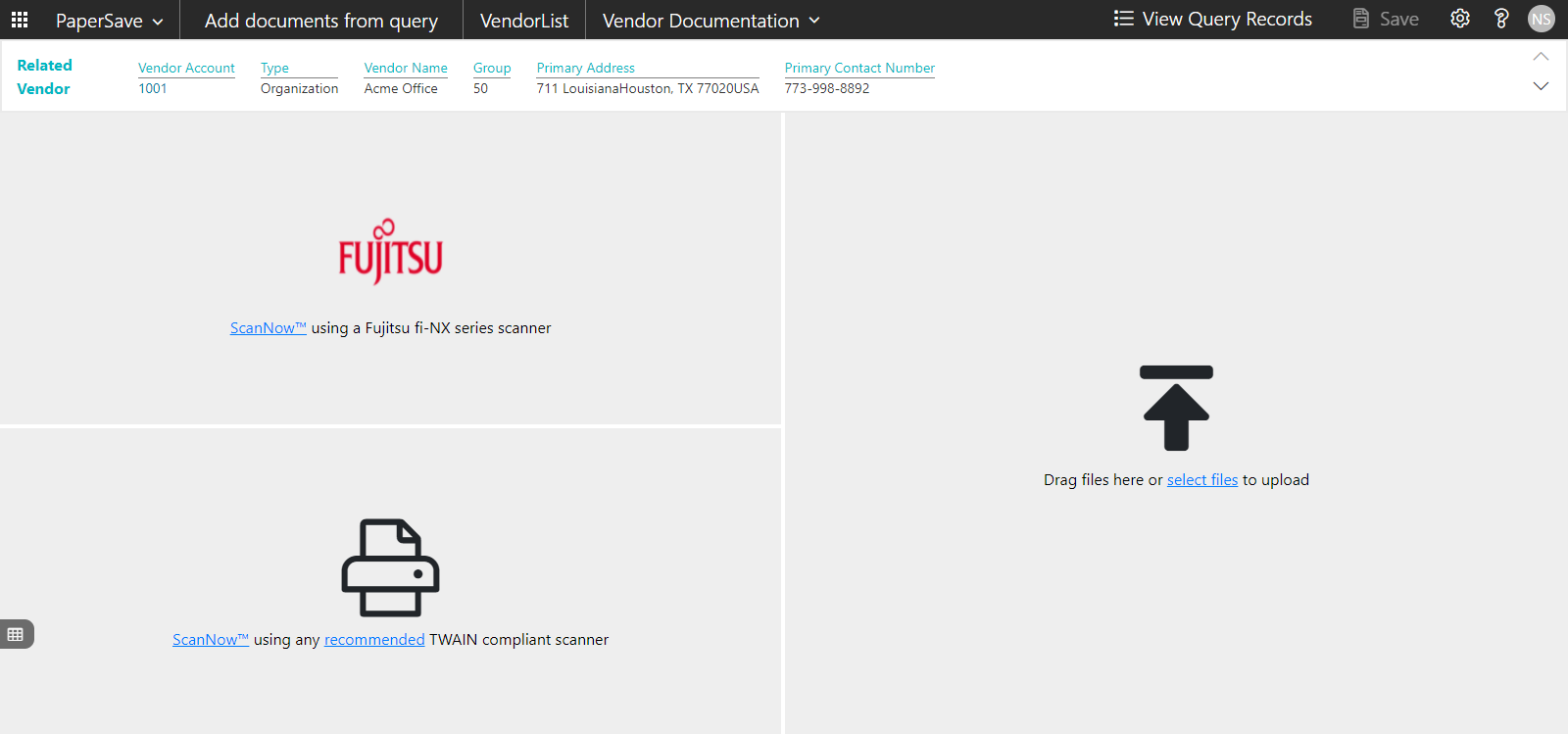
Task: Click the upload arrow icon
Action: 1176,408
